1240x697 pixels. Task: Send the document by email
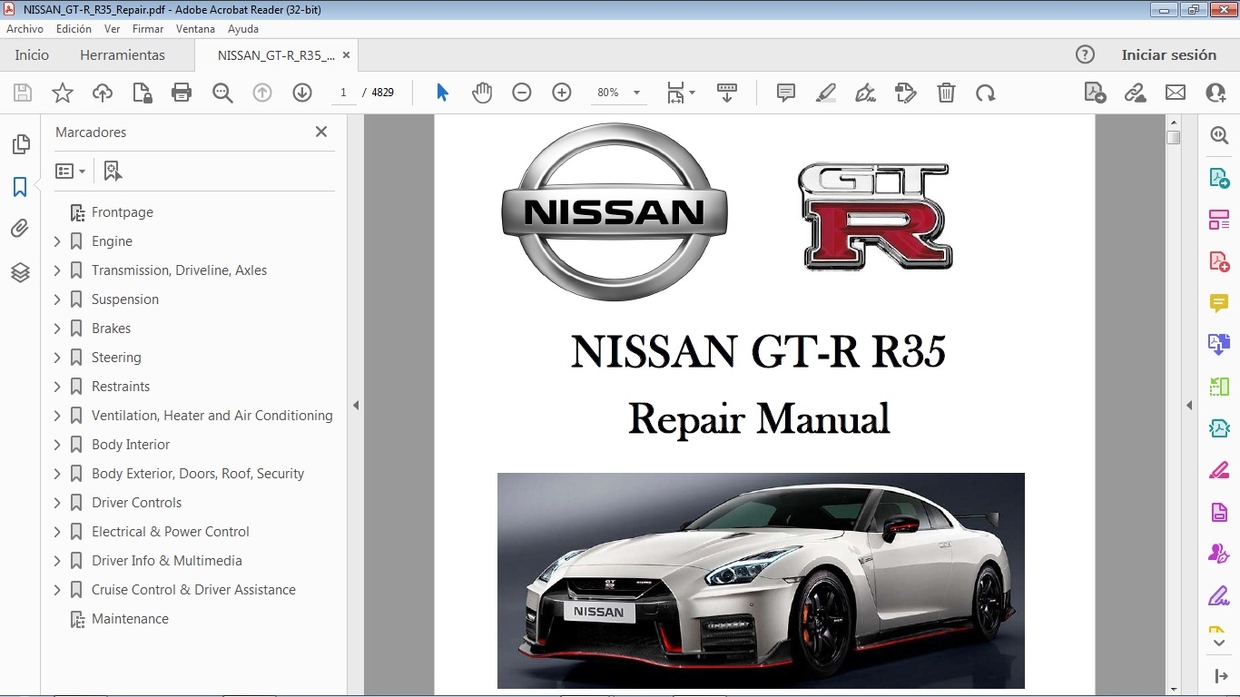[1175, 92]
